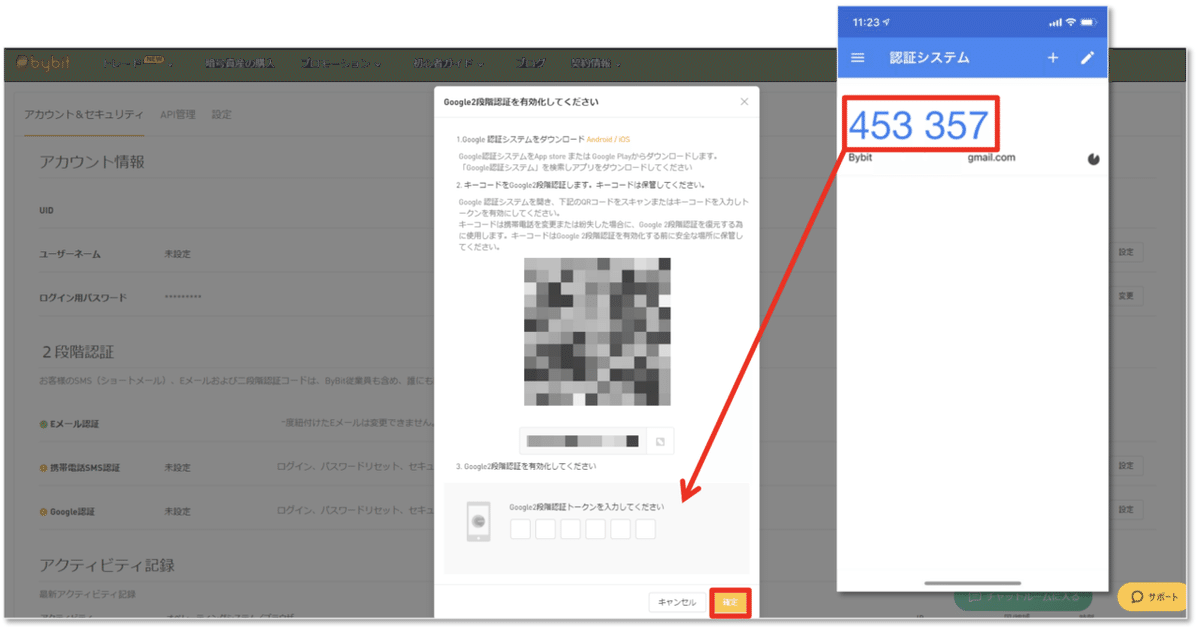Click the Google2段階認証トークンを入力してください label
Screen dimensions: 1200x632
tap(586, 507)
